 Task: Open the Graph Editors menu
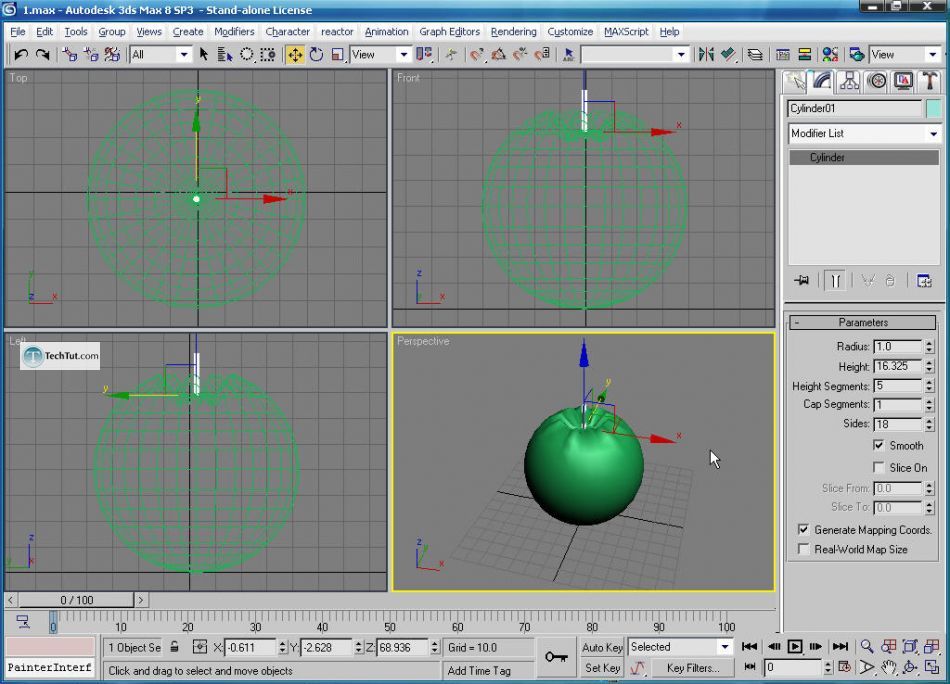click(450, 32)
